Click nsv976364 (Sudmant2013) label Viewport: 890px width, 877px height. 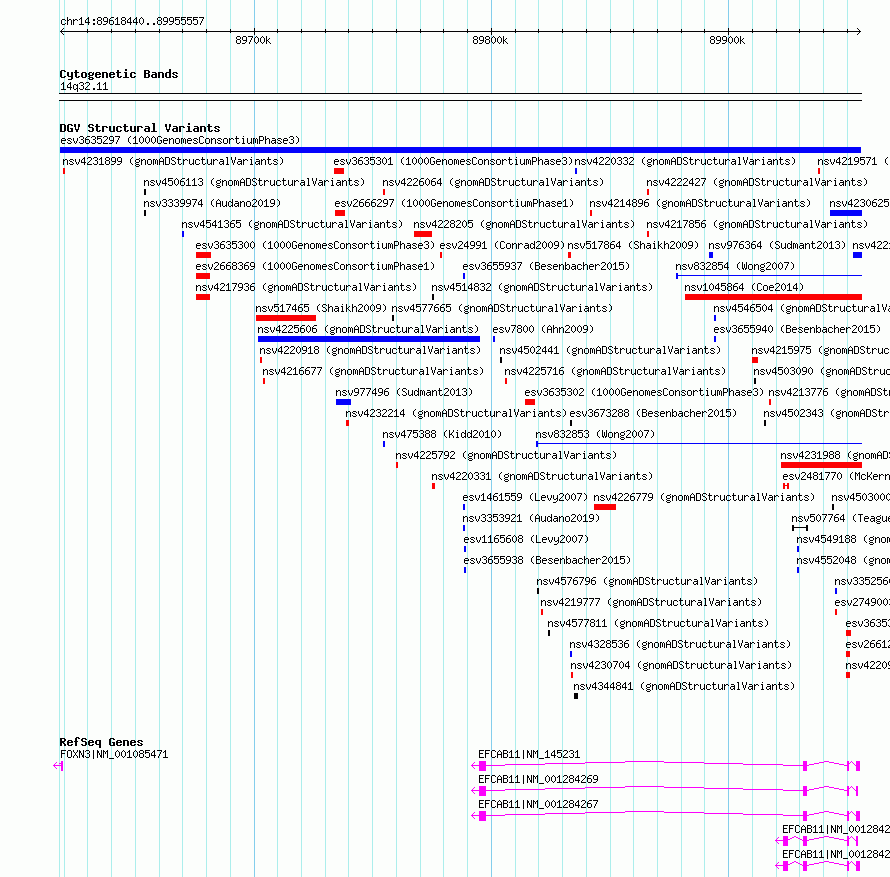(x=777, y=245)
